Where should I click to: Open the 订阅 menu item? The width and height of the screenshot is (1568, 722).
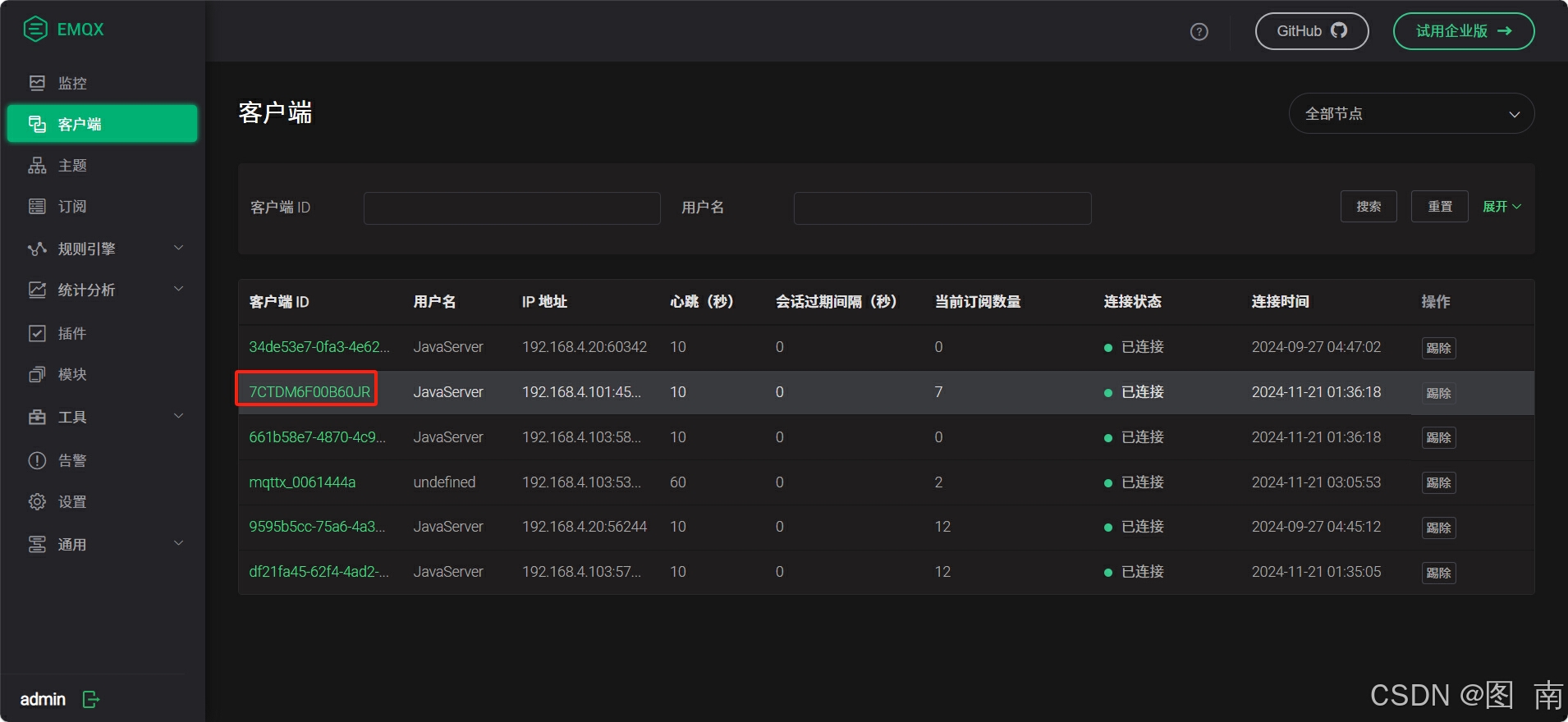coord(102,206)
